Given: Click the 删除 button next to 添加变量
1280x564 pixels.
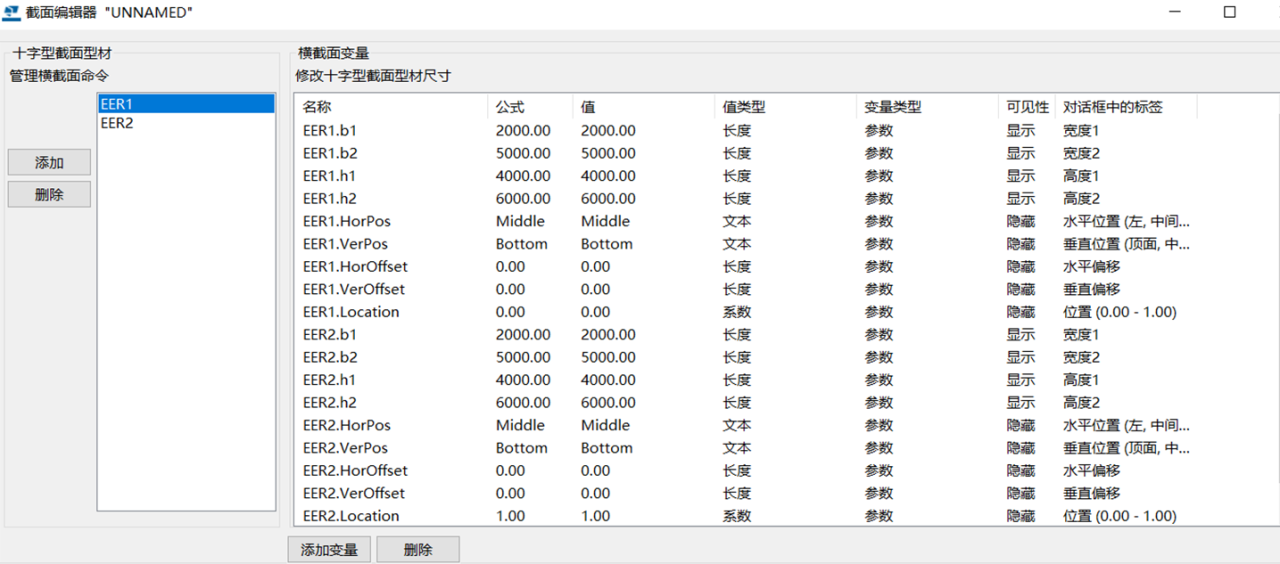Looking at the screenshot, I should click(418, 550).
